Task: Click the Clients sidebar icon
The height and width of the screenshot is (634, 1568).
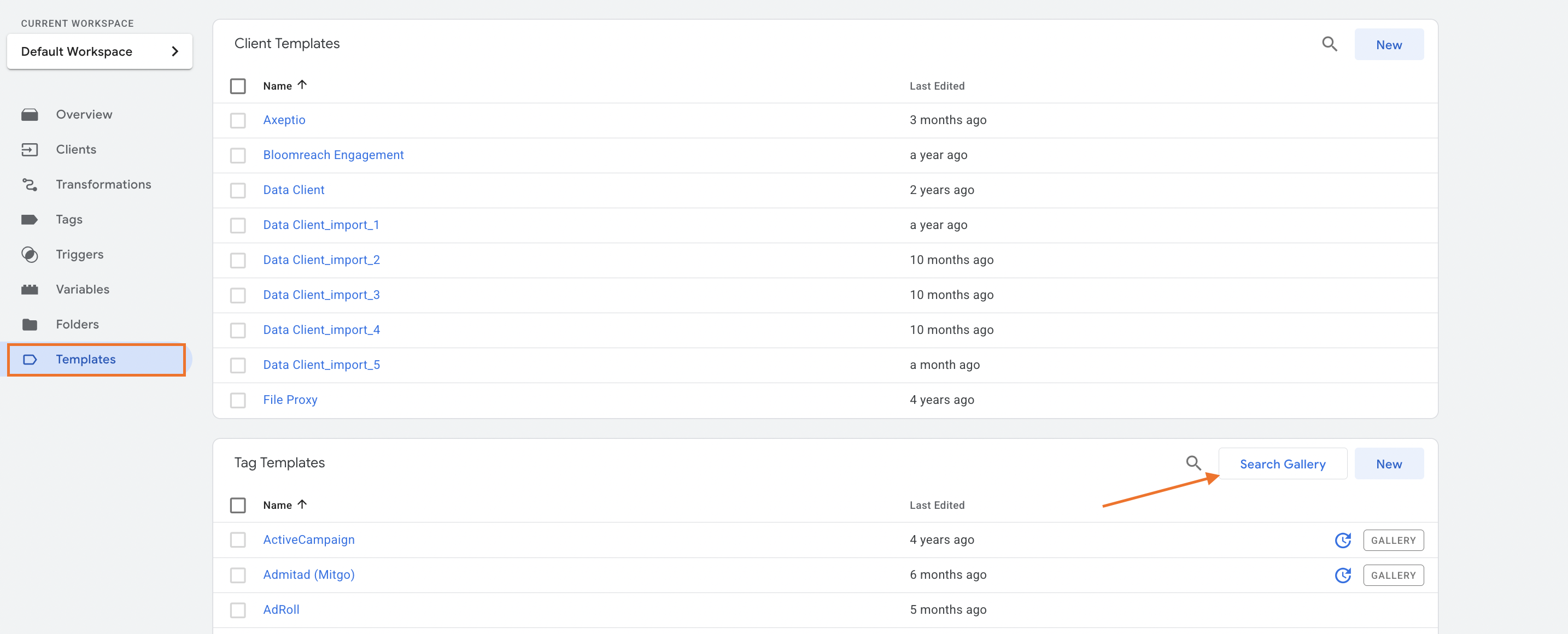Action: [x=29, y=150]
